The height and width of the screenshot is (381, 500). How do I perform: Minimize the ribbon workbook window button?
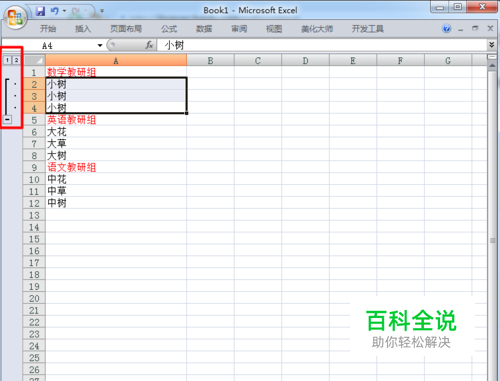[461, 29]
